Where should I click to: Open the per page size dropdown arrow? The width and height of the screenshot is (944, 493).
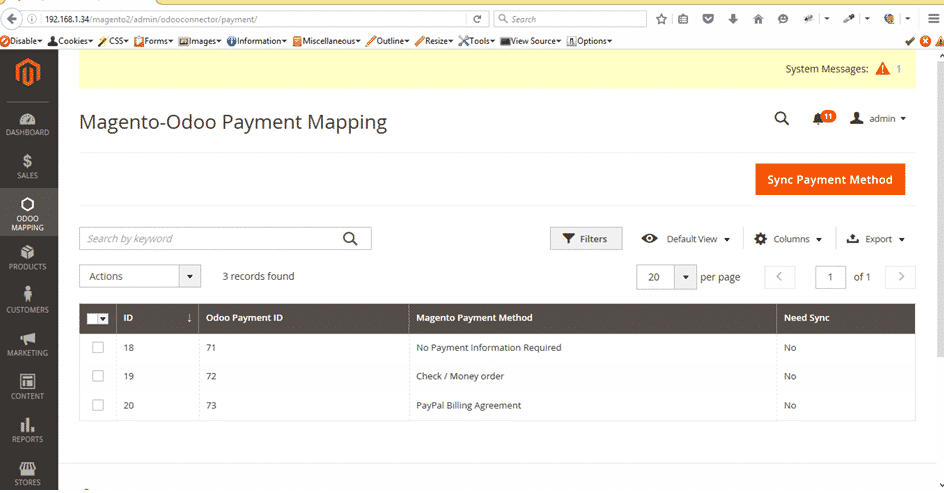(x=685, y=277)
